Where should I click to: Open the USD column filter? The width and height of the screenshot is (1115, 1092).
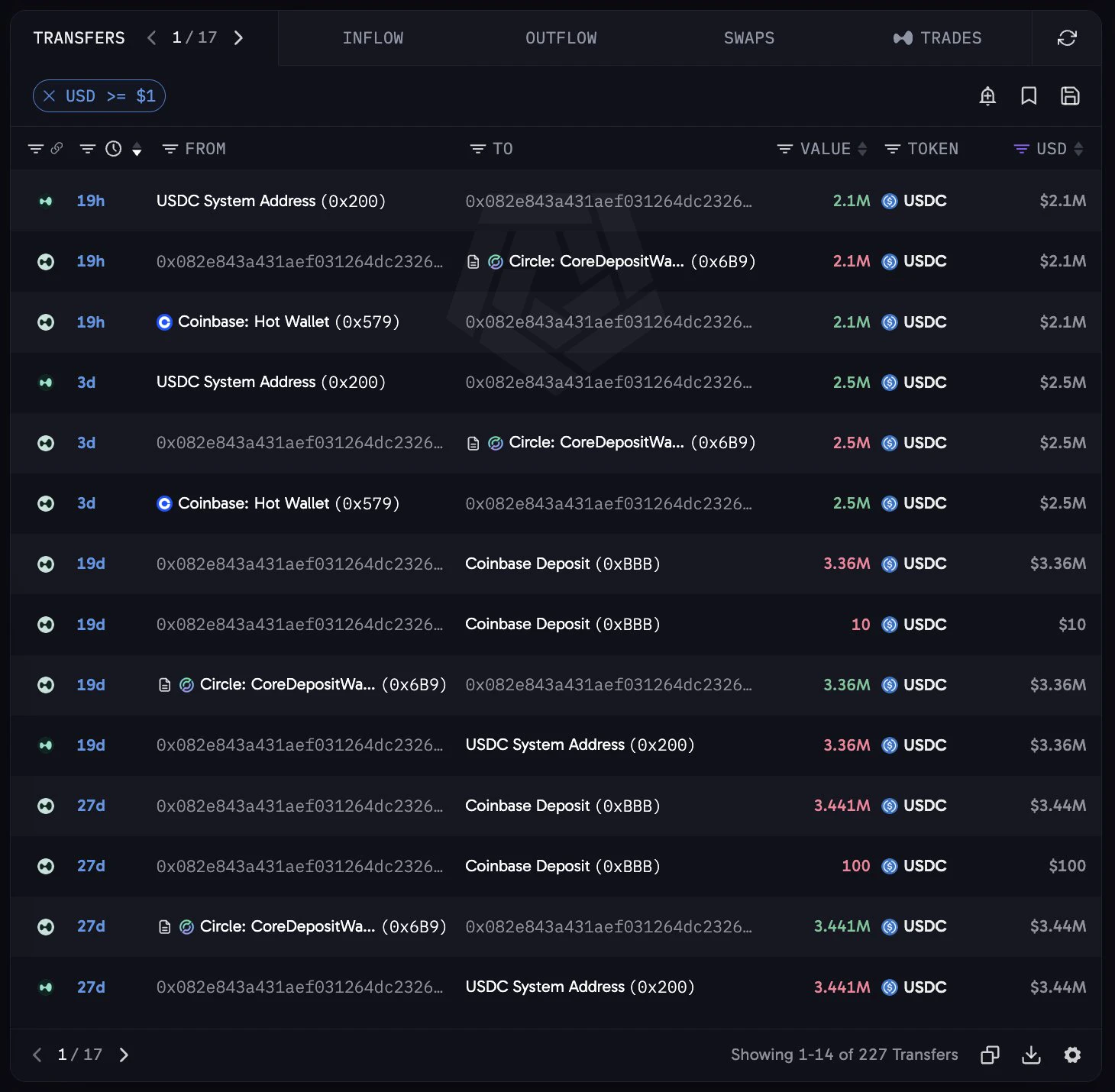coord(1021,149)
